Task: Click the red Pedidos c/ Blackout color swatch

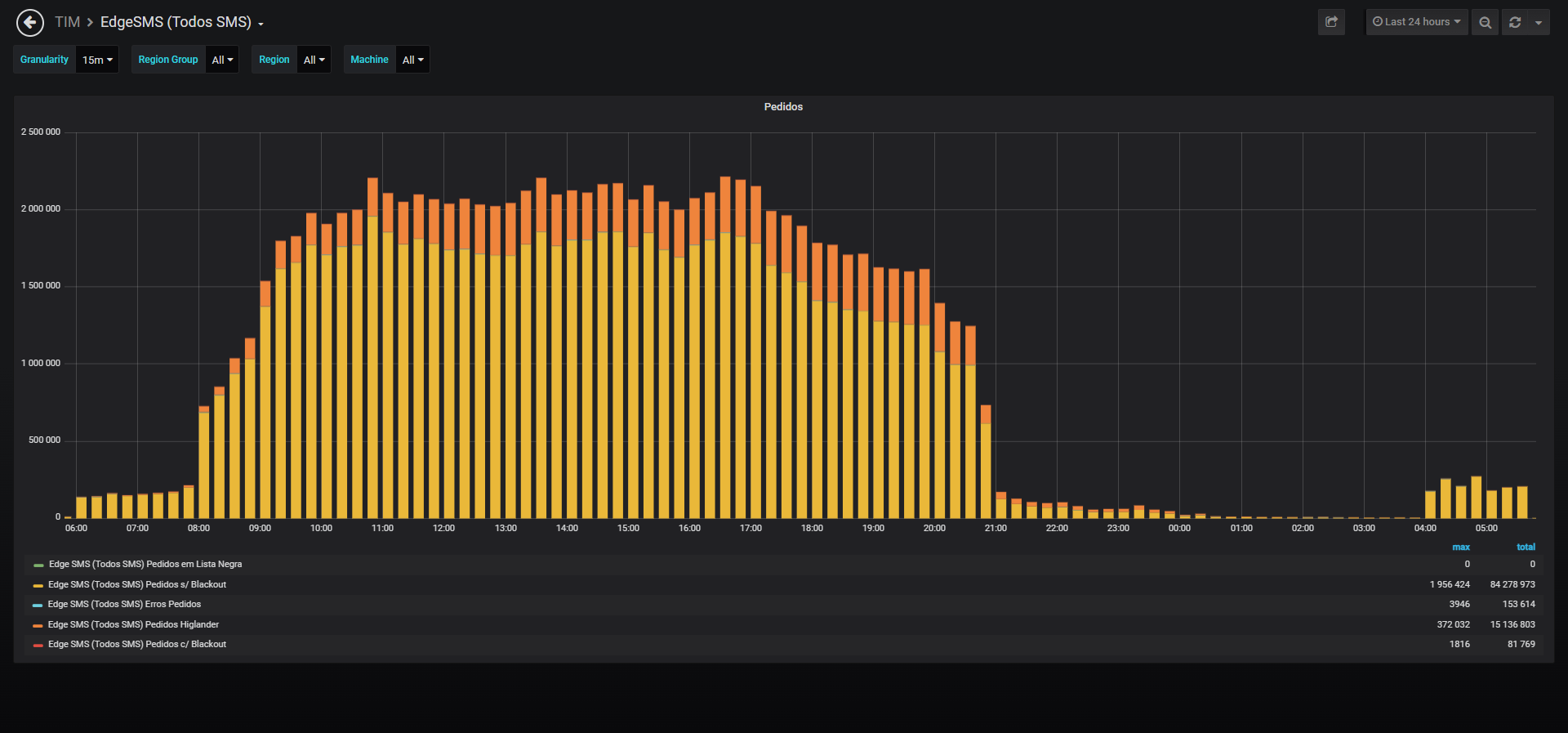Action: 38,645
